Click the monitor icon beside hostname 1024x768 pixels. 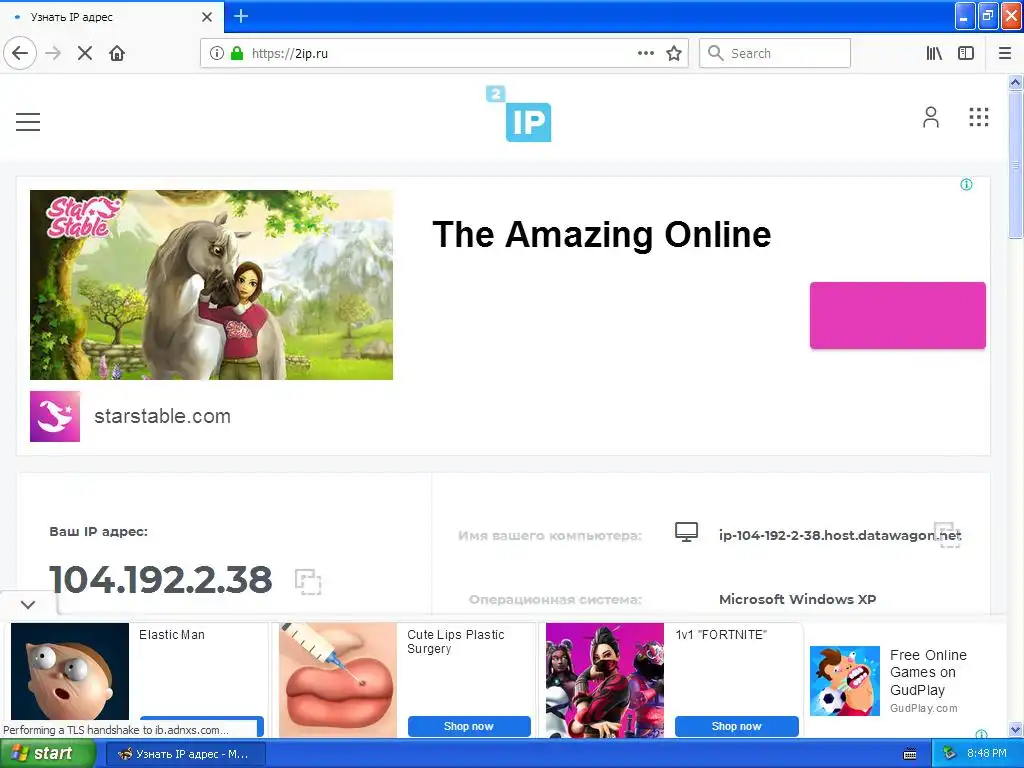[x=686, y=532]
